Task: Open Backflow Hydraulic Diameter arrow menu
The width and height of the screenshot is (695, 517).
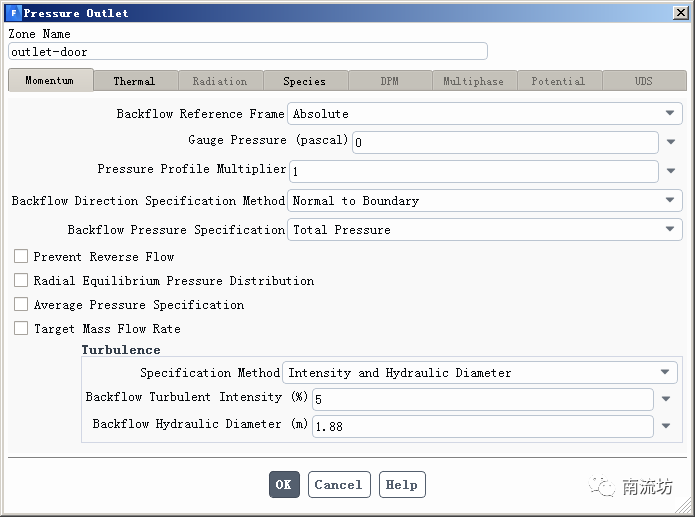Action: 667,426
